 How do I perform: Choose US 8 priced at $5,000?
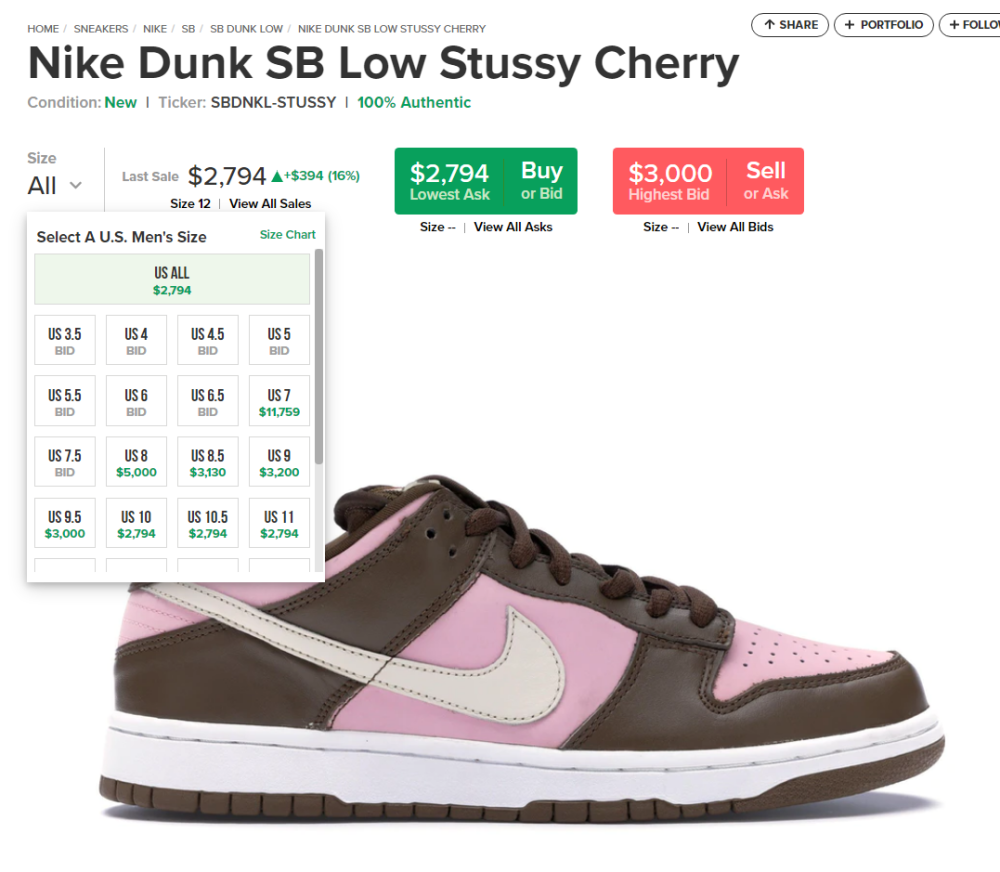[x=136, y=463]
